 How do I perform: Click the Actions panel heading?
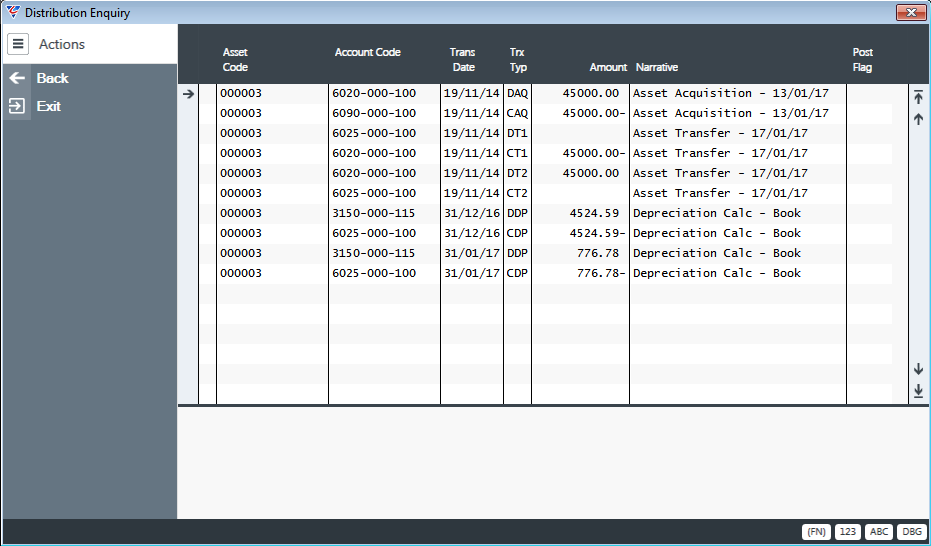point(62,44)
